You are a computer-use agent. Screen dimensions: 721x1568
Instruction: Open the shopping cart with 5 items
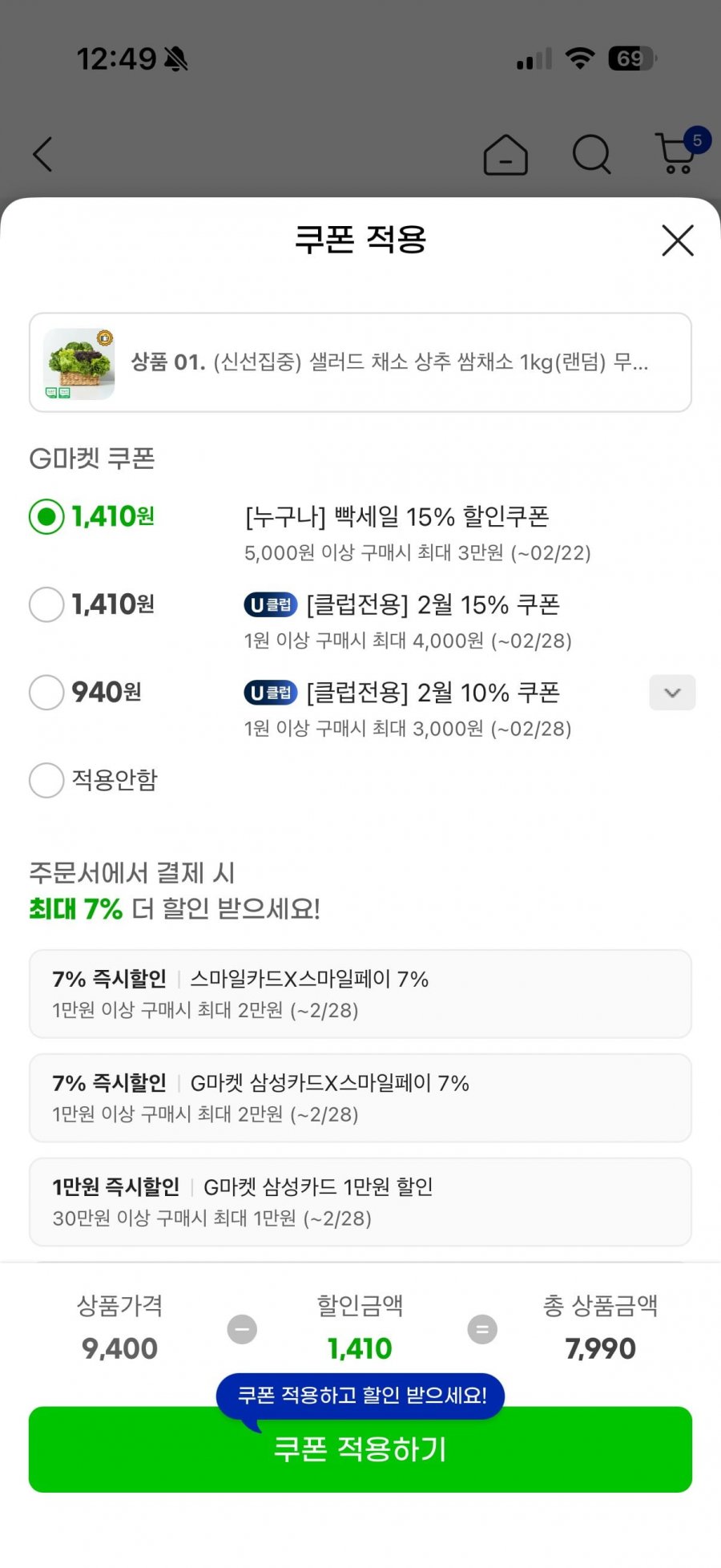click(x=678, y=152)
